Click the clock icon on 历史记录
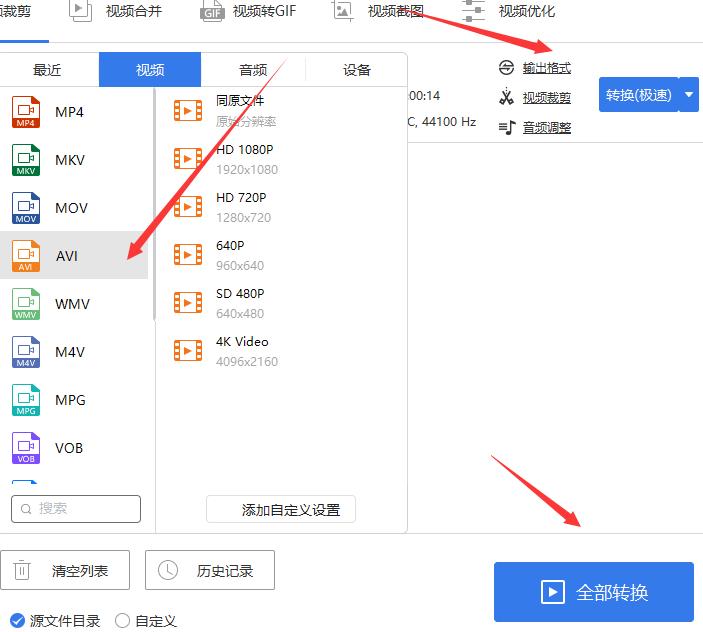The width and height of the screenshot is (703, 632). 168,570
